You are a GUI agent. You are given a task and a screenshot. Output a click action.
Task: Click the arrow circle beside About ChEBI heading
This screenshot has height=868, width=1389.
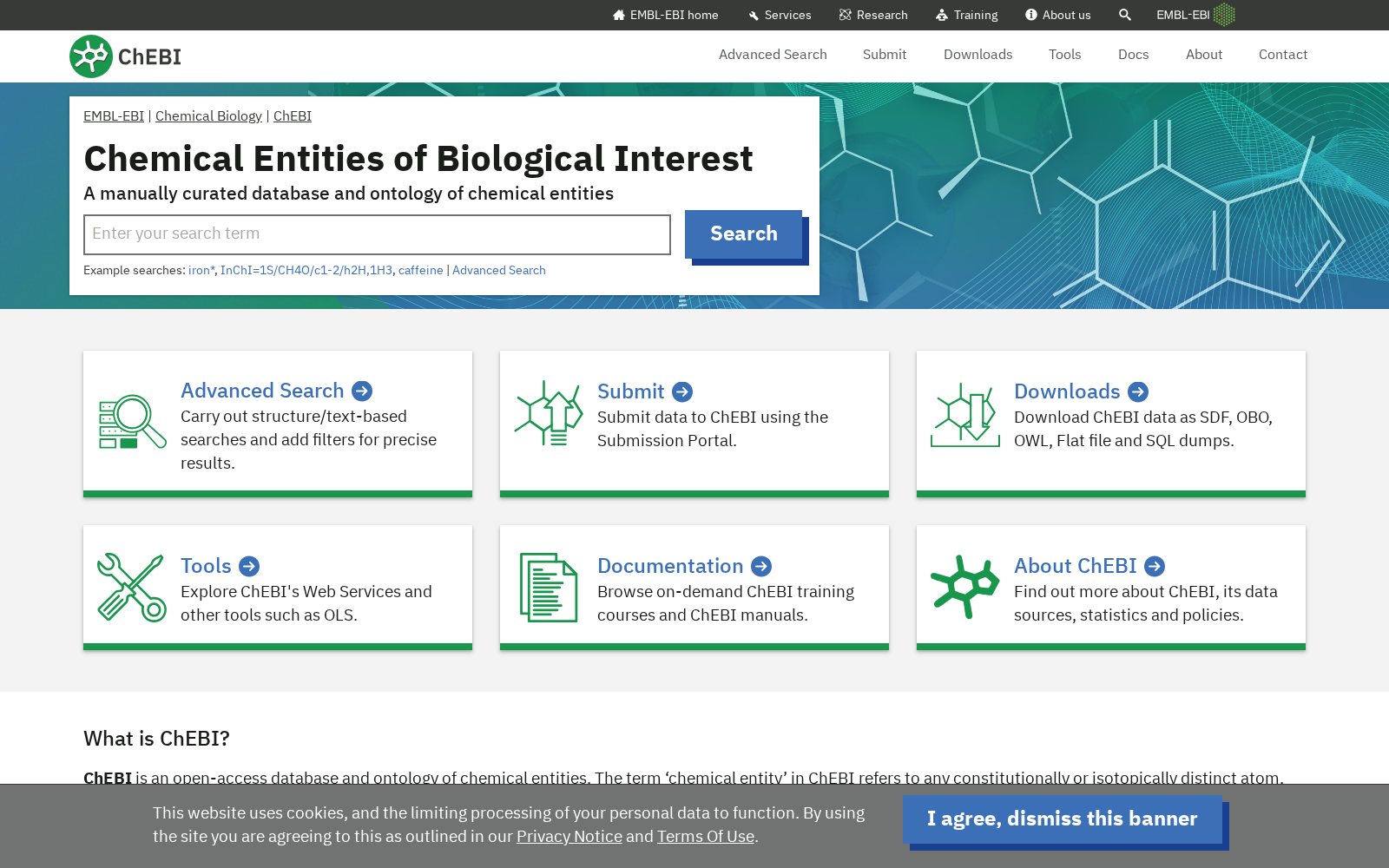[1155, 567]
